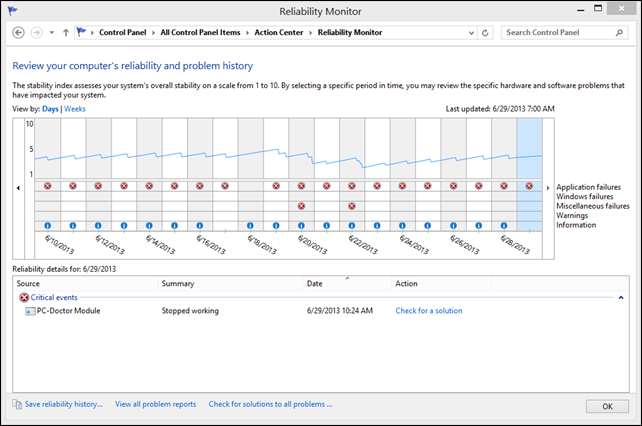642x426 pixels.
Task: Click the Up one level arrow
Action: tap(66, 32)
